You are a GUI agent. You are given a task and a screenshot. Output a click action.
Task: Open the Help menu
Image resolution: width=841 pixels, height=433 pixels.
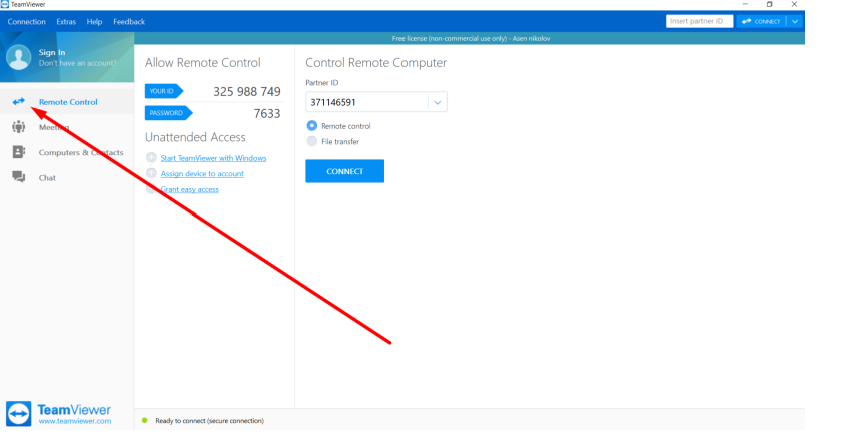click(94, 21)
